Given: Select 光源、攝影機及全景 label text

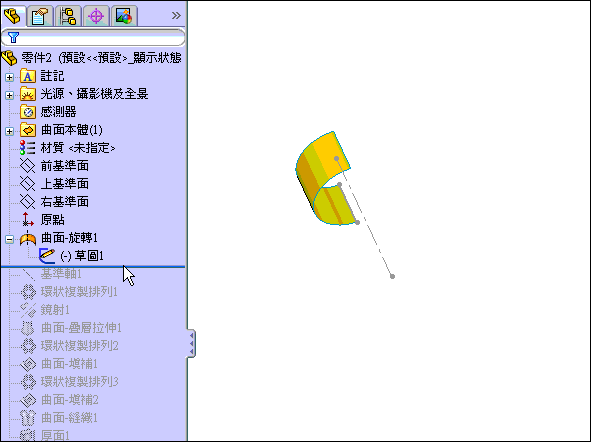Looking at the screenshot, I should [x=94, y=94].
